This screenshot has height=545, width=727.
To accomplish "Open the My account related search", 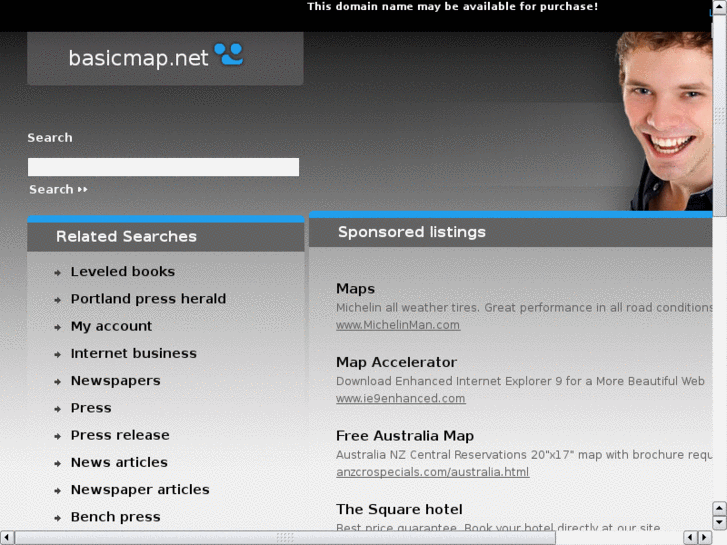I will tap(111, 326).
